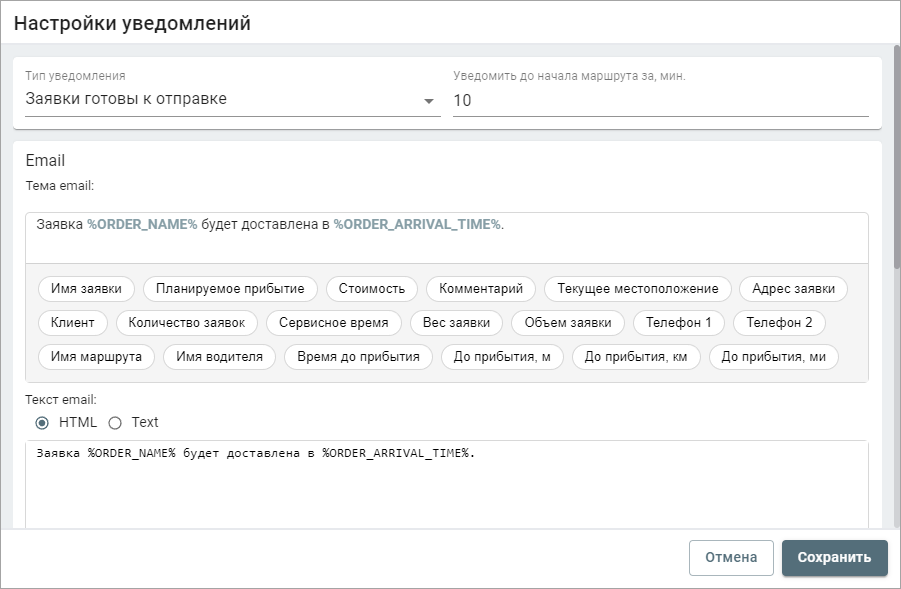
Task: Insert the Количество заявок tag
Action: 187,322
